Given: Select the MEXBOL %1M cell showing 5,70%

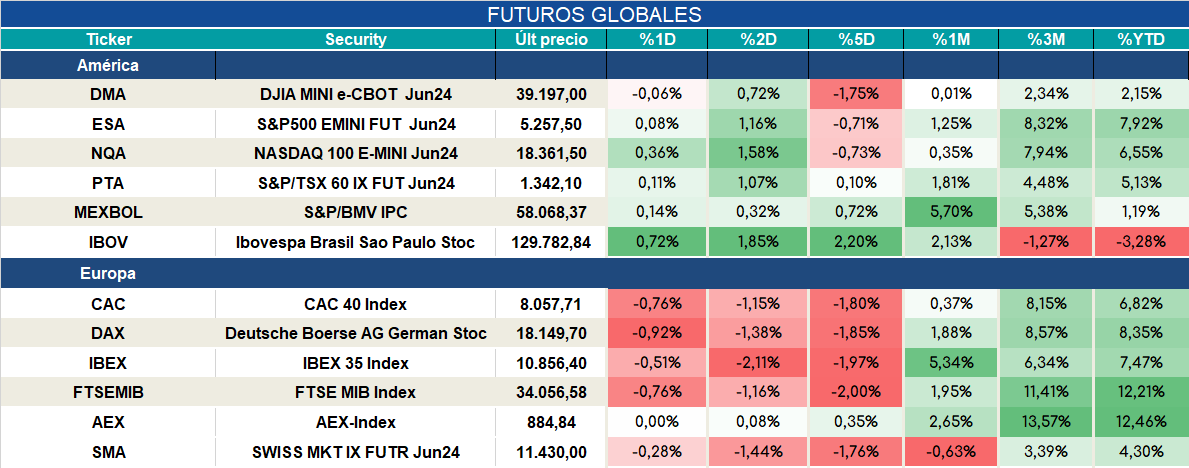Looking at the screenshot, I should 951,213.
